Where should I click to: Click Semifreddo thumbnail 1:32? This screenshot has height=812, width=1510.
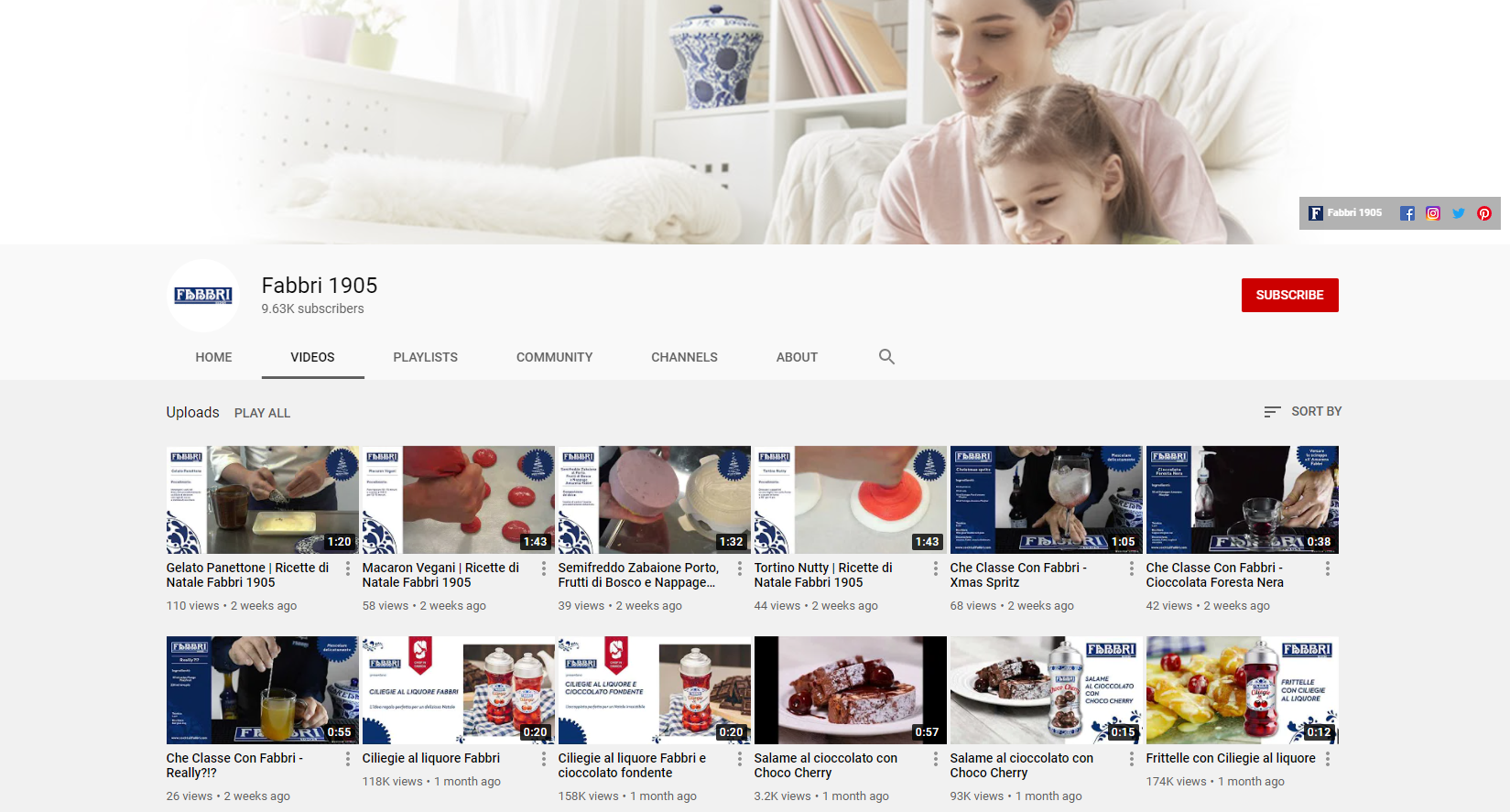pyautogui.click(x=655, y=500)
